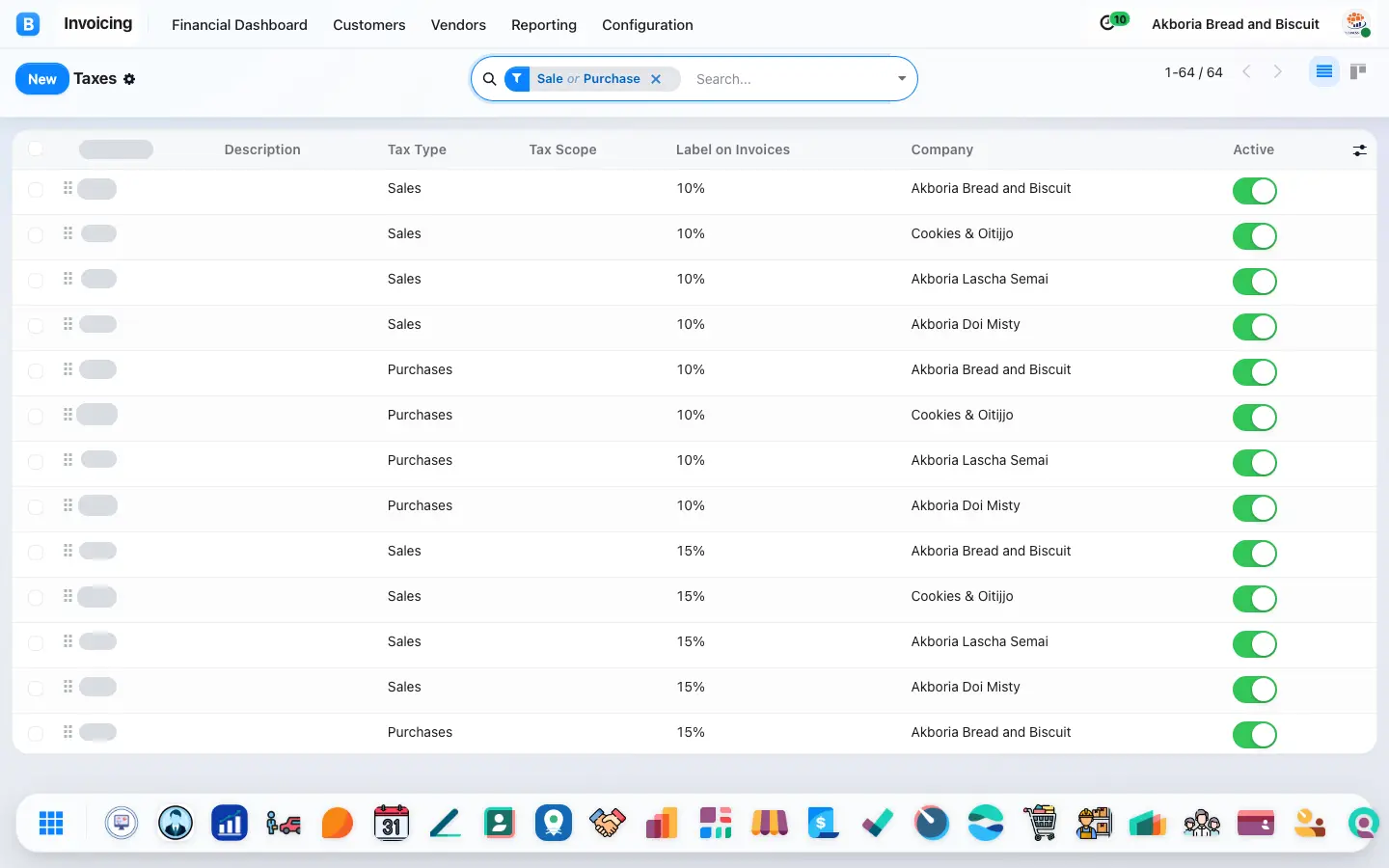Open the Akboria Bread and Biscuit company switcher
1389x868 pixels.
click(1235, 24)
